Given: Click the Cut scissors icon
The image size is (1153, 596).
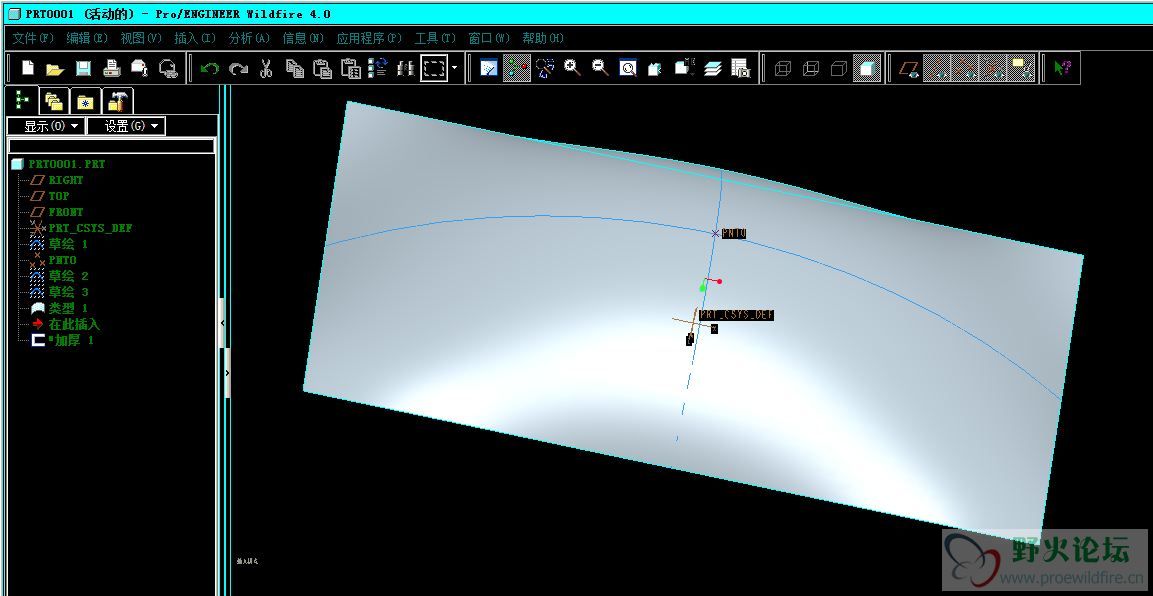Looking at the screenshot, I should click(266, 68).
